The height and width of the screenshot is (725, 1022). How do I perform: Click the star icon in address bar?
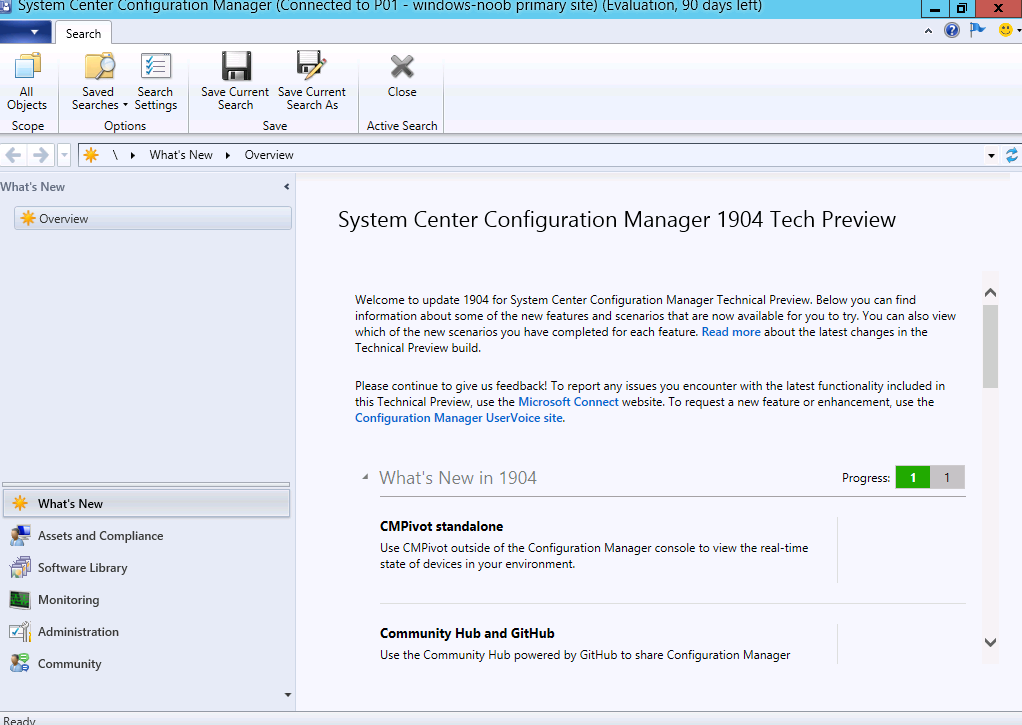click(91, 155)
